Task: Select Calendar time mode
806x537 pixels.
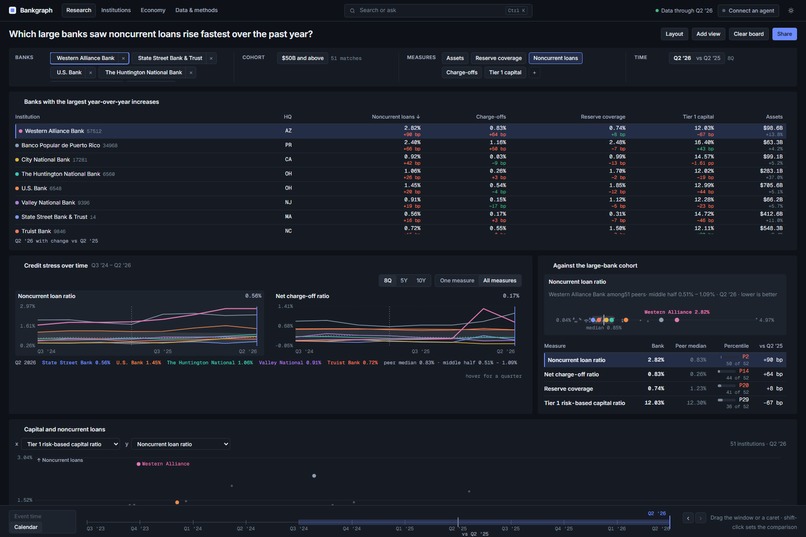Action: (x=26, y=527)
